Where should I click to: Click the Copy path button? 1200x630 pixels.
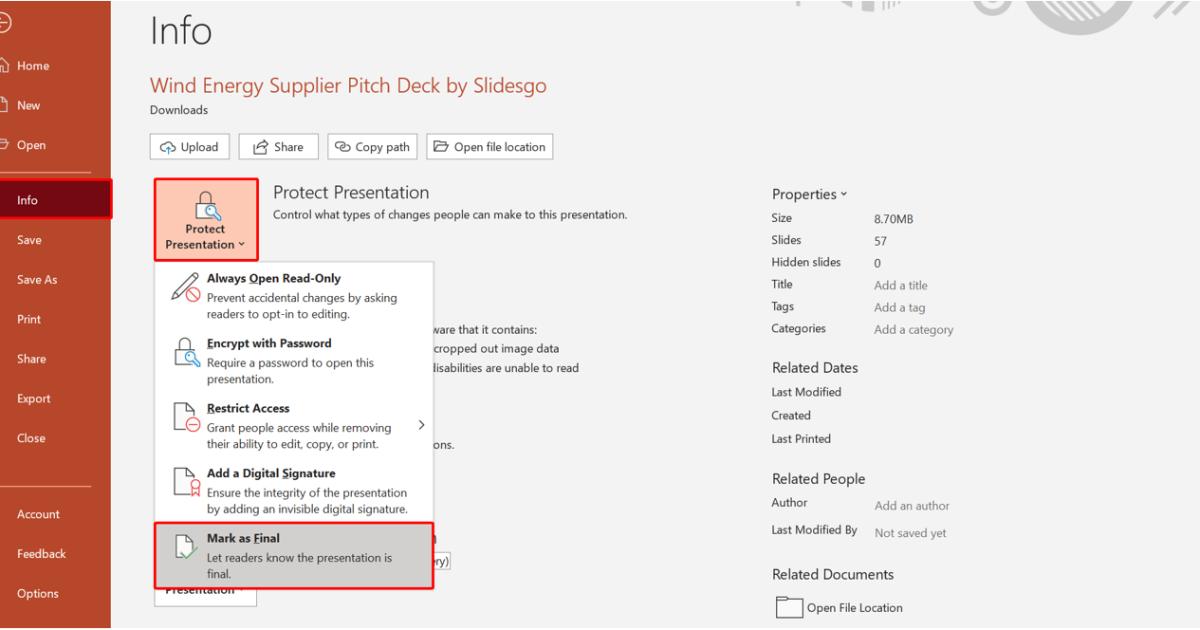tap(373, 147)
